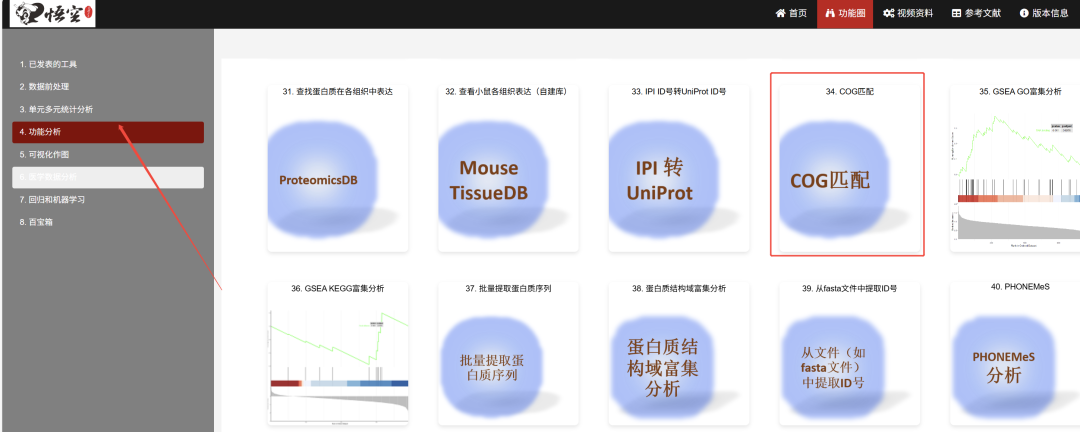This screenshot has height=432, width=1080.
Task: Select sidebar item 5. 可视化作图
Action: tap(108, 154)
